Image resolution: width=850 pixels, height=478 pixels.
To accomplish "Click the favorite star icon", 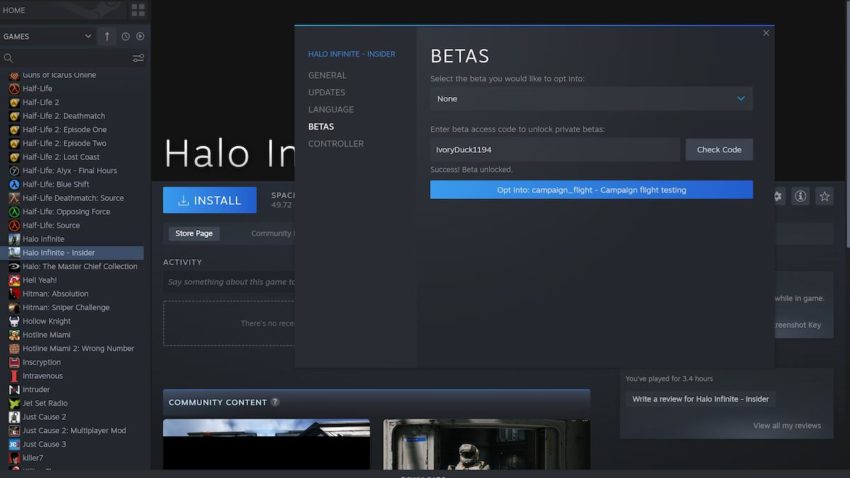I will point(825,196).
